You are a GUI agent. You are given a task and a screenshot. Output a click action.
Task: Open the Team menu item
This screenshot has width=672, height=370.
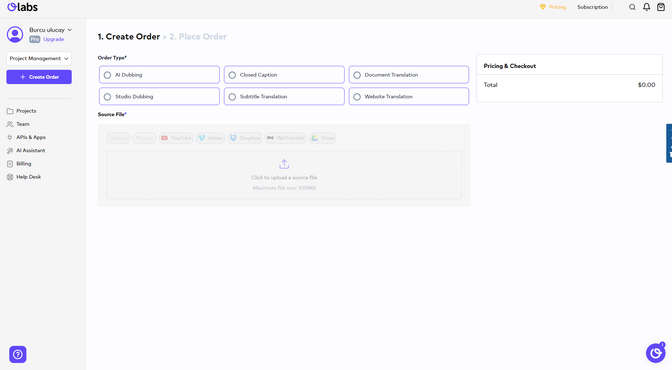pos(18,124)
